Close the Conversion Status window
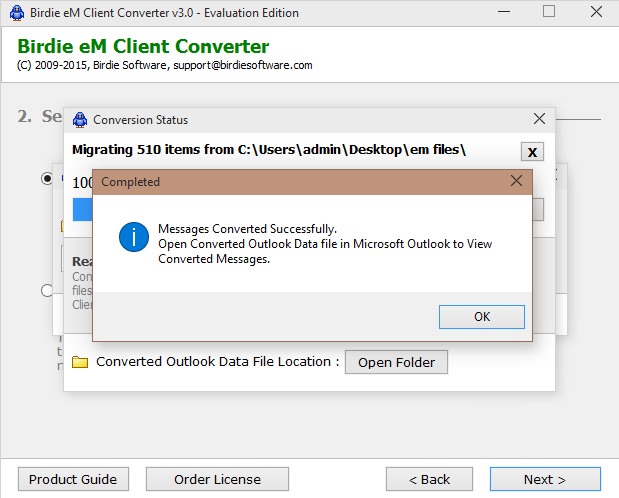Screen dimensions: 619x498 [539, 118]
